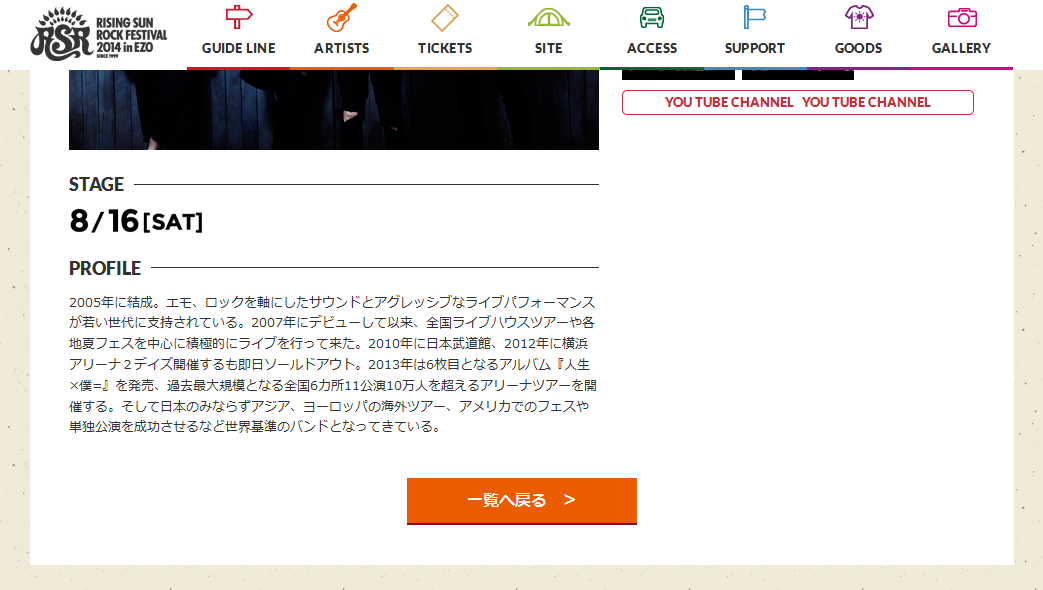Select the GOODS menu item
The height and width of the screenshot is (590, 1043).
858,48
